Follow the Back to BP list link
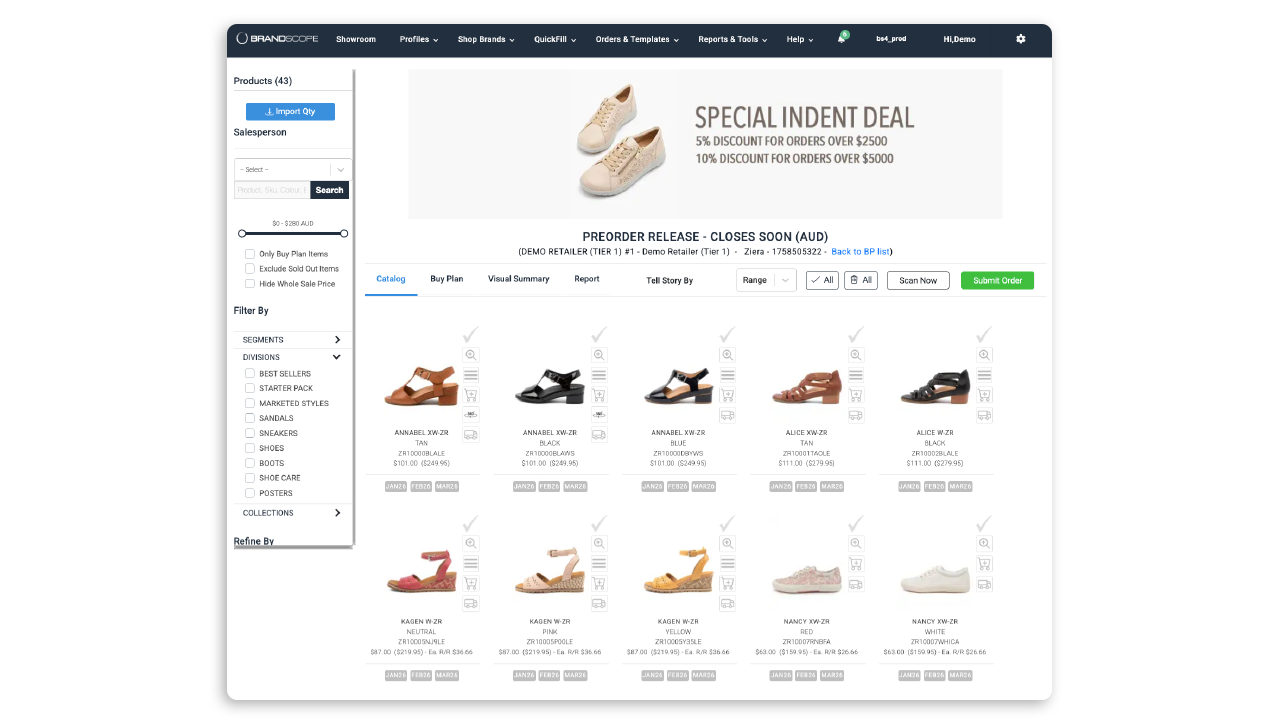 (x=861, y=252)
